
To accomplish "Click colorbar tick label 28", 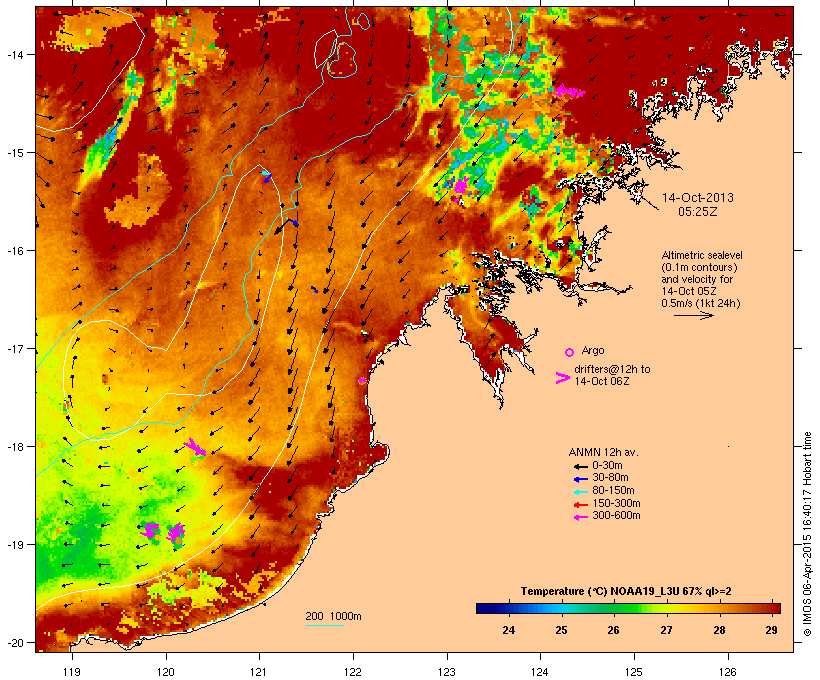I will click(x=720, y=630).
